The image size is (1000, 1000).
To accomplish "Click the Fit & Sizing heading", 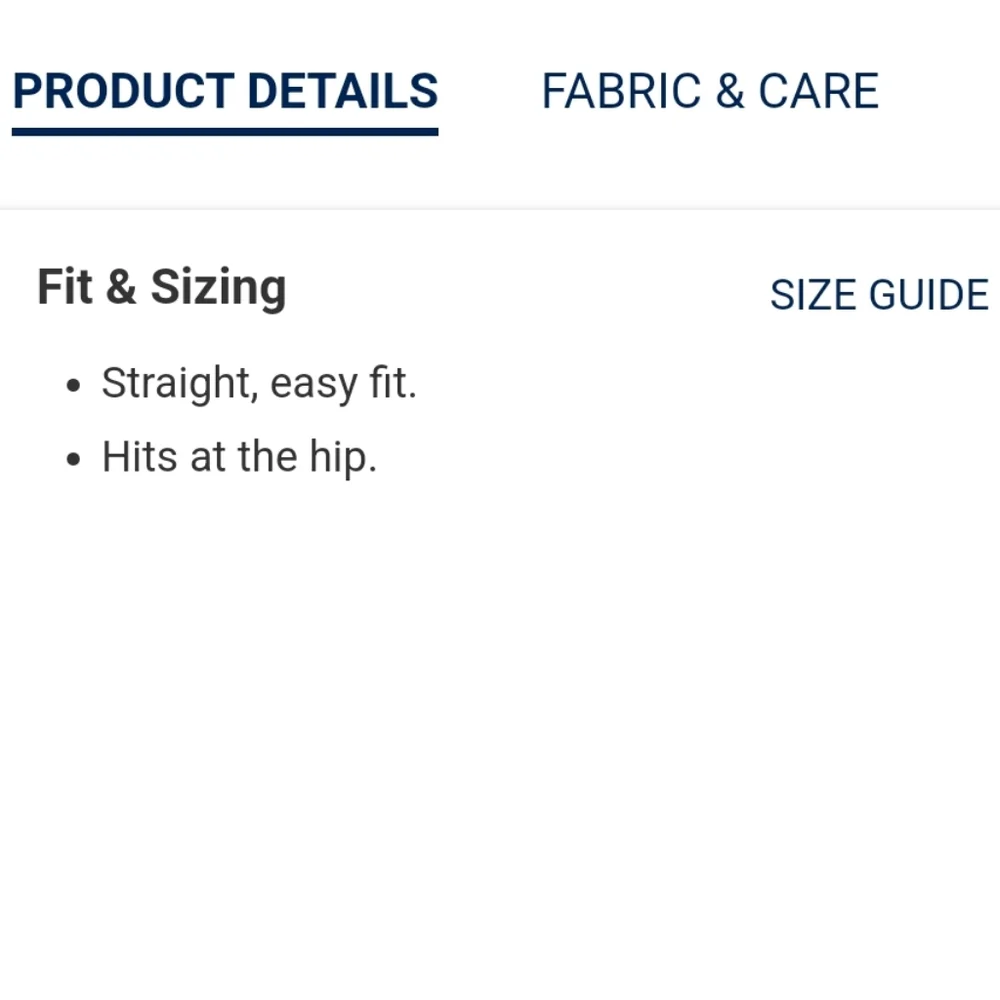I will point(162,288).
